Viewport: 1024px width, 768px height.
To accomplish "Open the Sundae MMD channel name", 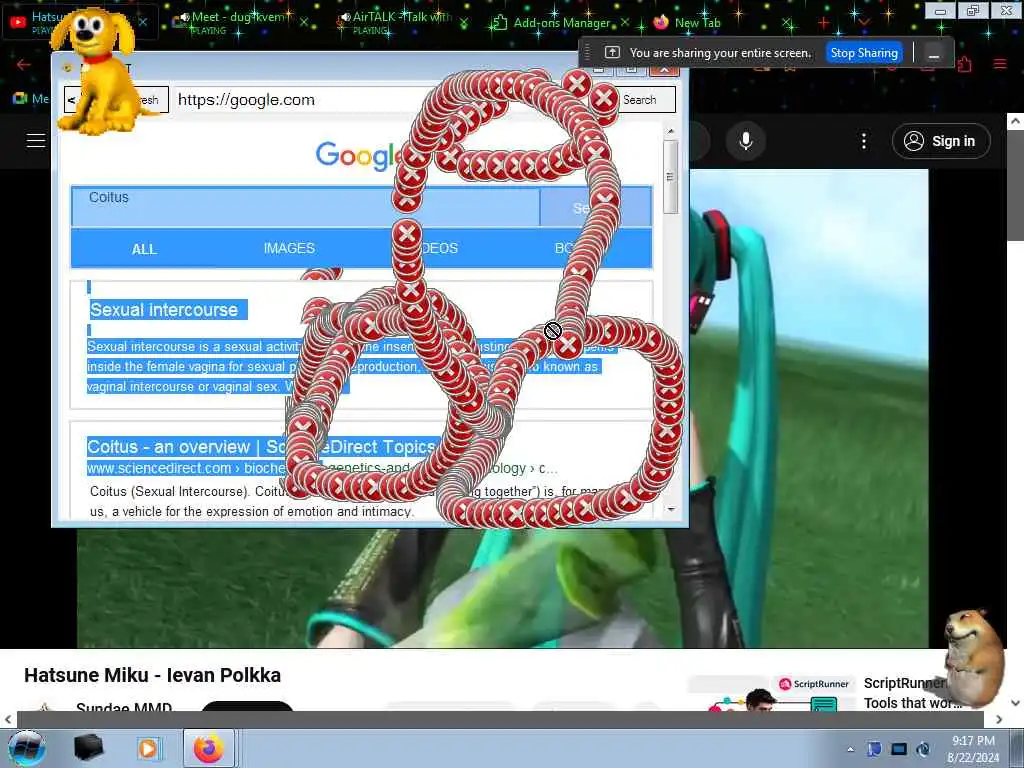I will [x=124, y=708].
